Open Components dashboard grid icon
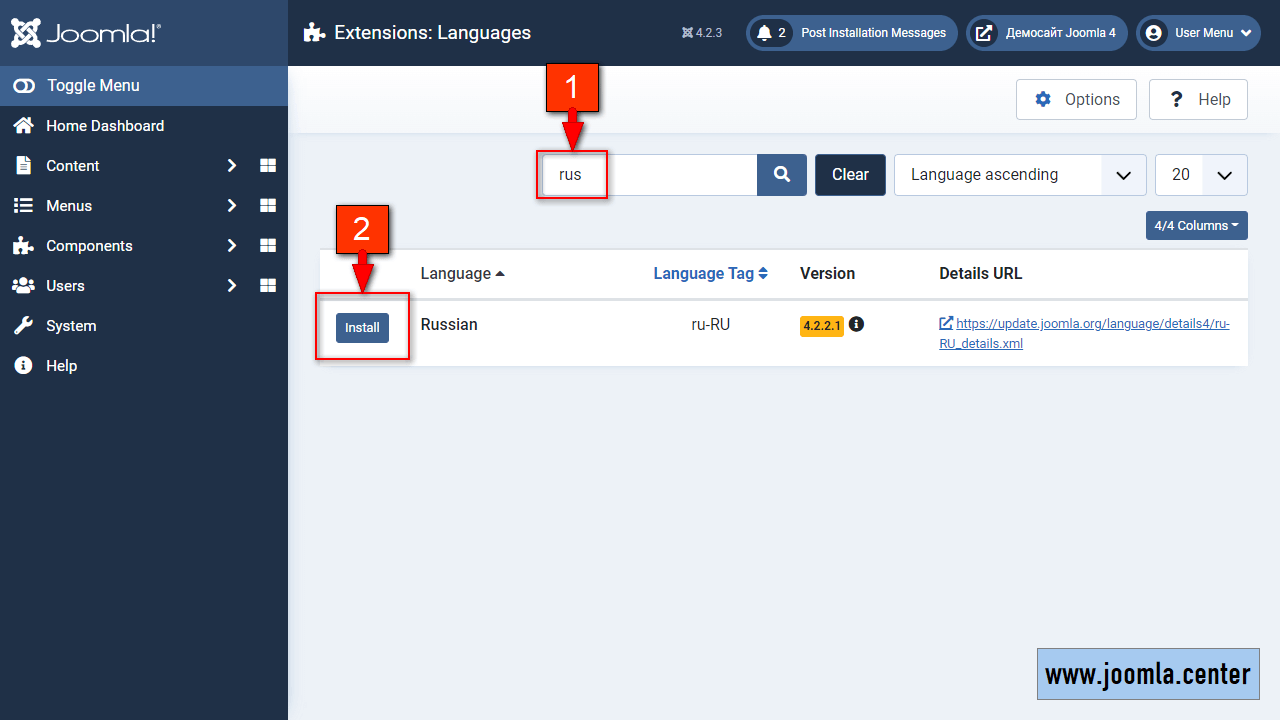The image size is (1280, 720). (268, 246)
